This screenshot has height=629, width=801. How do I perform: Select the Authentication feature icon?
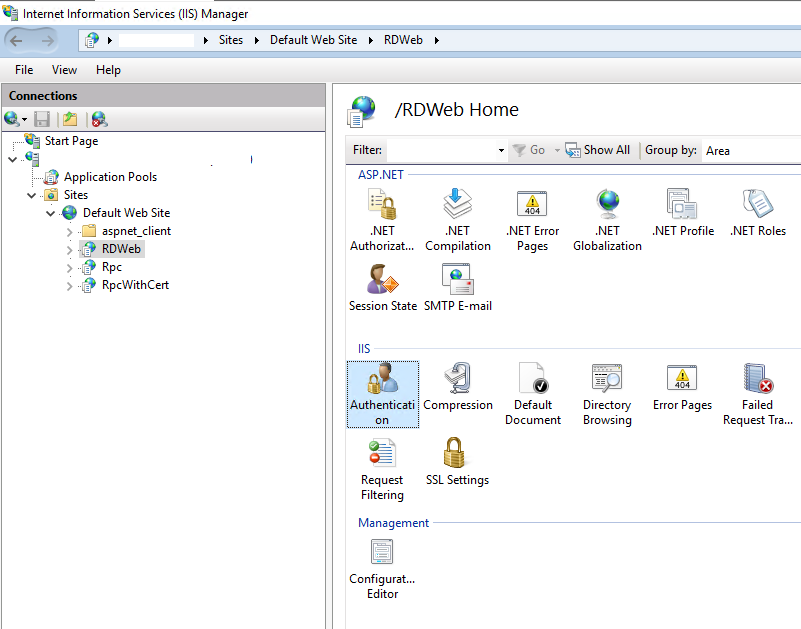(x=383, y=394)
